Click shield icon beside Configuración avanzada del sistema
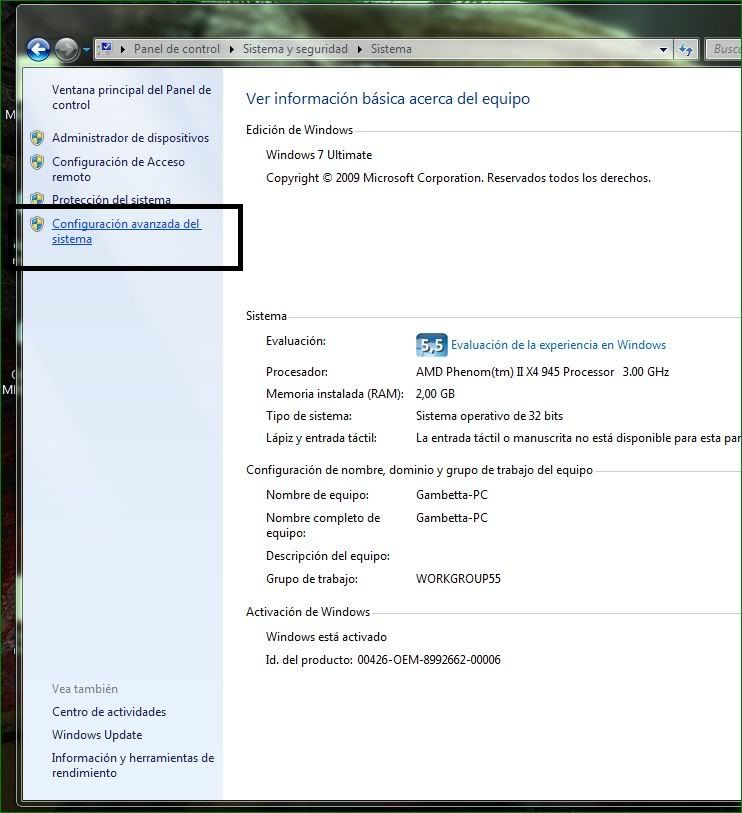 pos(37,224)
